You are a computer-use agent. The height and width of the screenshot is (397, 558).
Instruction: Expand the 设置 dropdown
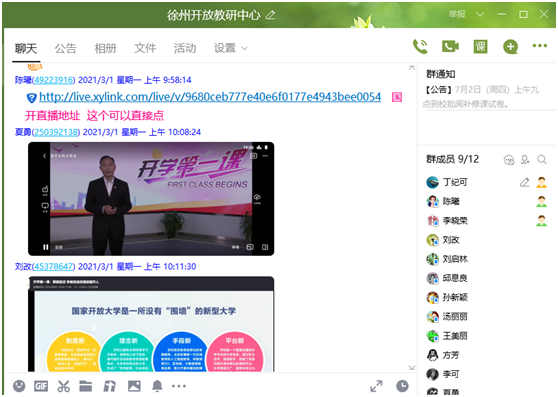tap(231, 48)
